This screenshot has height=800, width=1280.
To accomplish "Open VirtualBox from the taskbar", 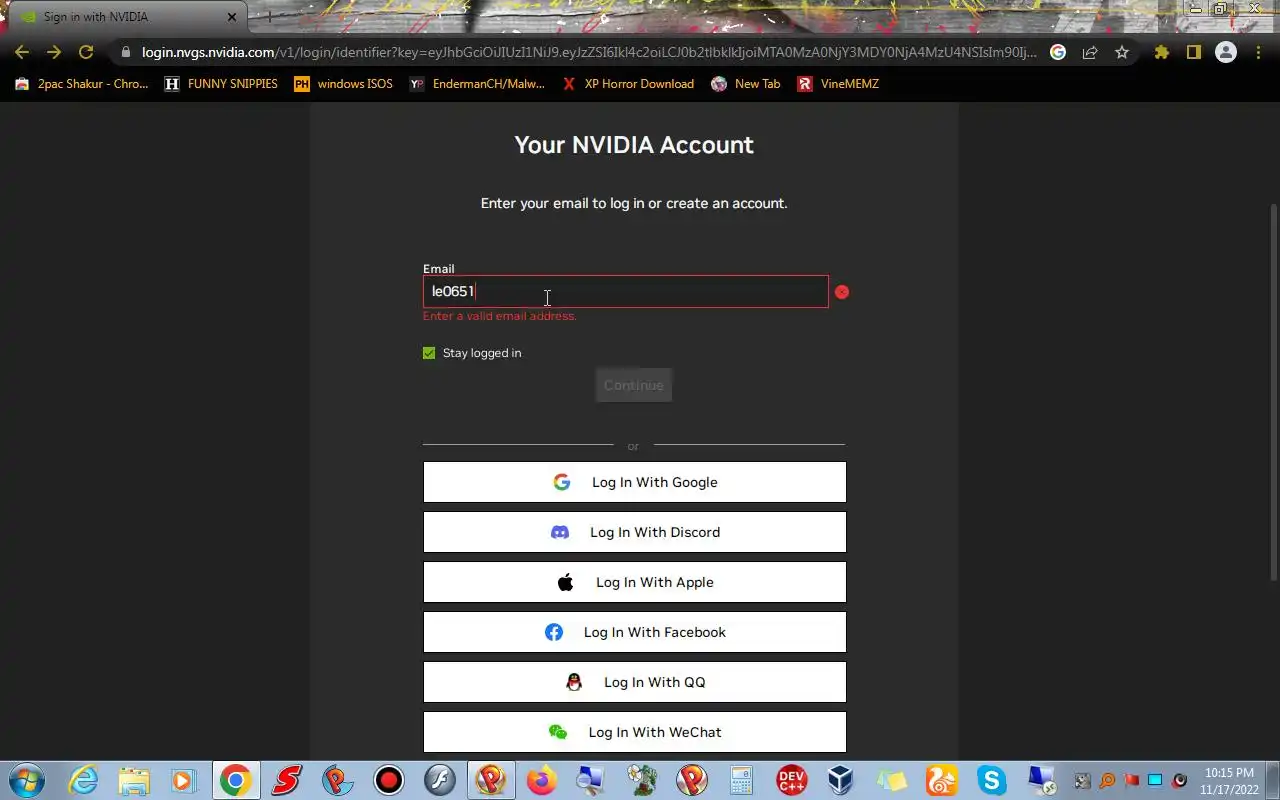I will click(x=841, y=780).
